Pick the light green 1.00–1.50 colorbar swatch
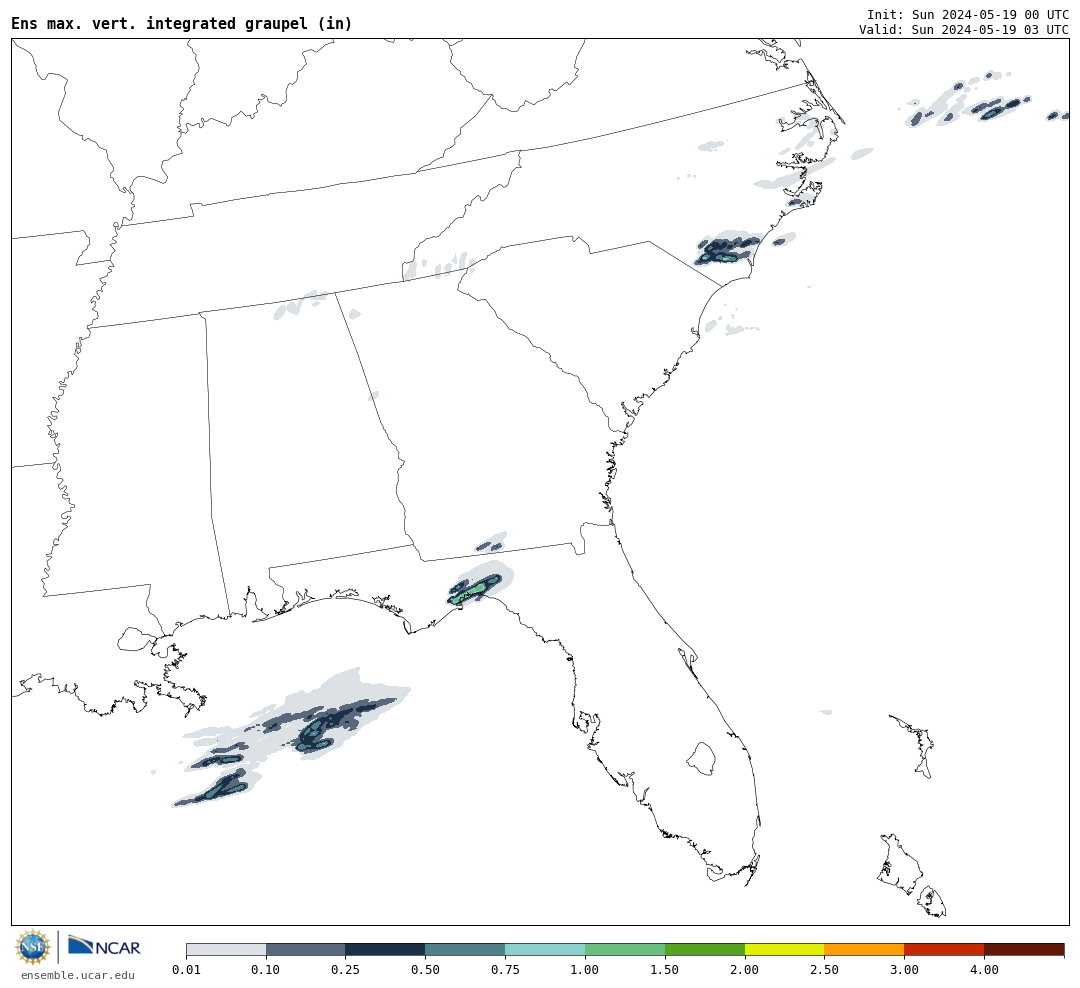 click(625, 949)
